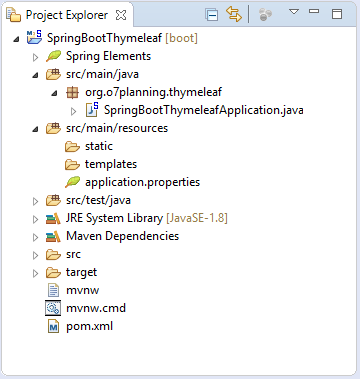
Task: Select SpringBootThymeleafApplication.java file name
Action: pos(204,110)
